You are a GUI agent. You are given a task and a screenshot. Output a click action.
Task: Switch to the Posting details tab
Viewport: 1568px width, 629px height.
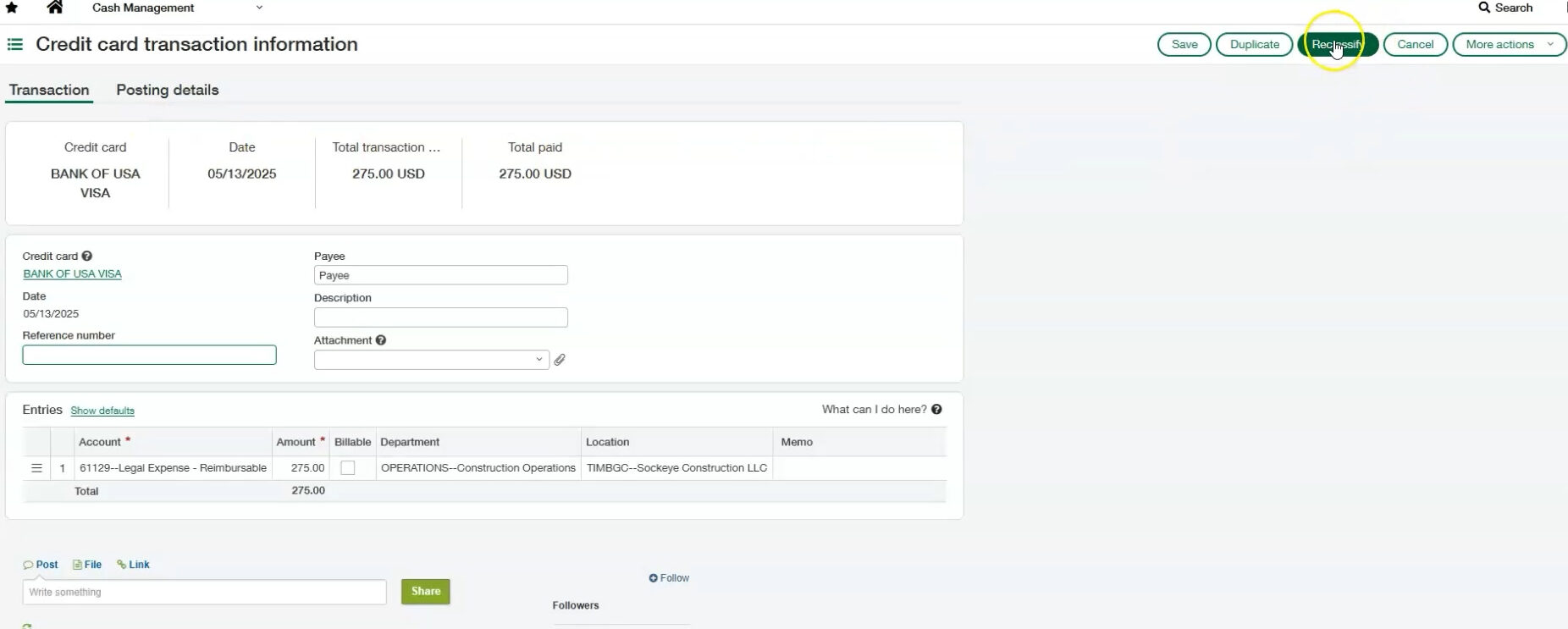[x=168, y=90]
